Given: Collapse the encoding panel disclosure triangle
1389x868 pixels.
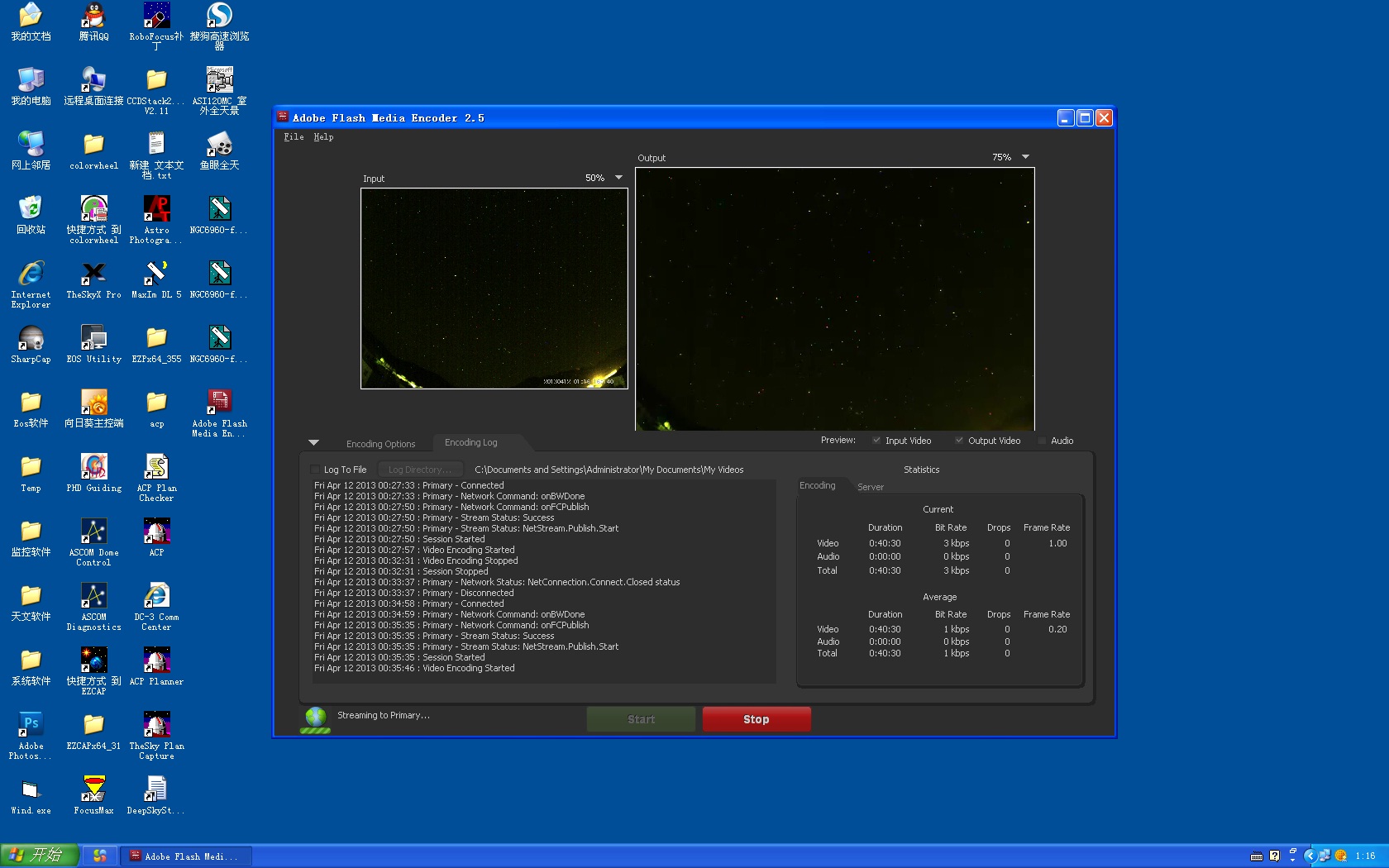Looking at the screenshot, I should click(x=313, y=443).
